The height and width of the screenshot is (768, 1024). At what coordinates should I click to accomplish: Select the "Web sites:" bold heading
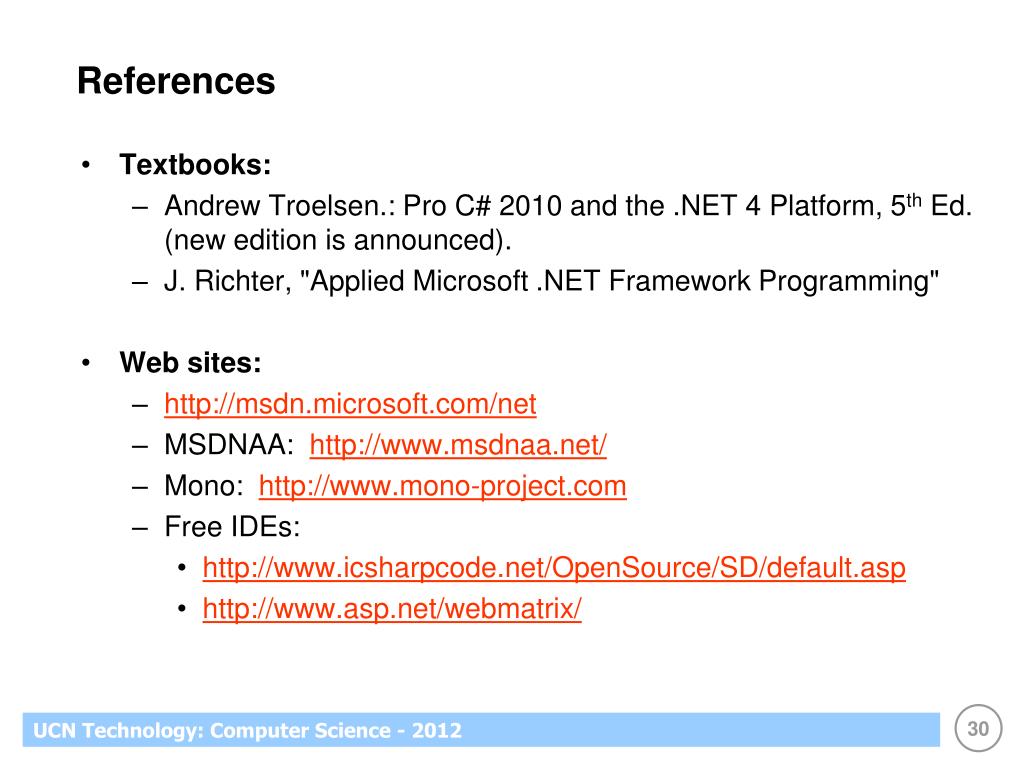point(190,363)
